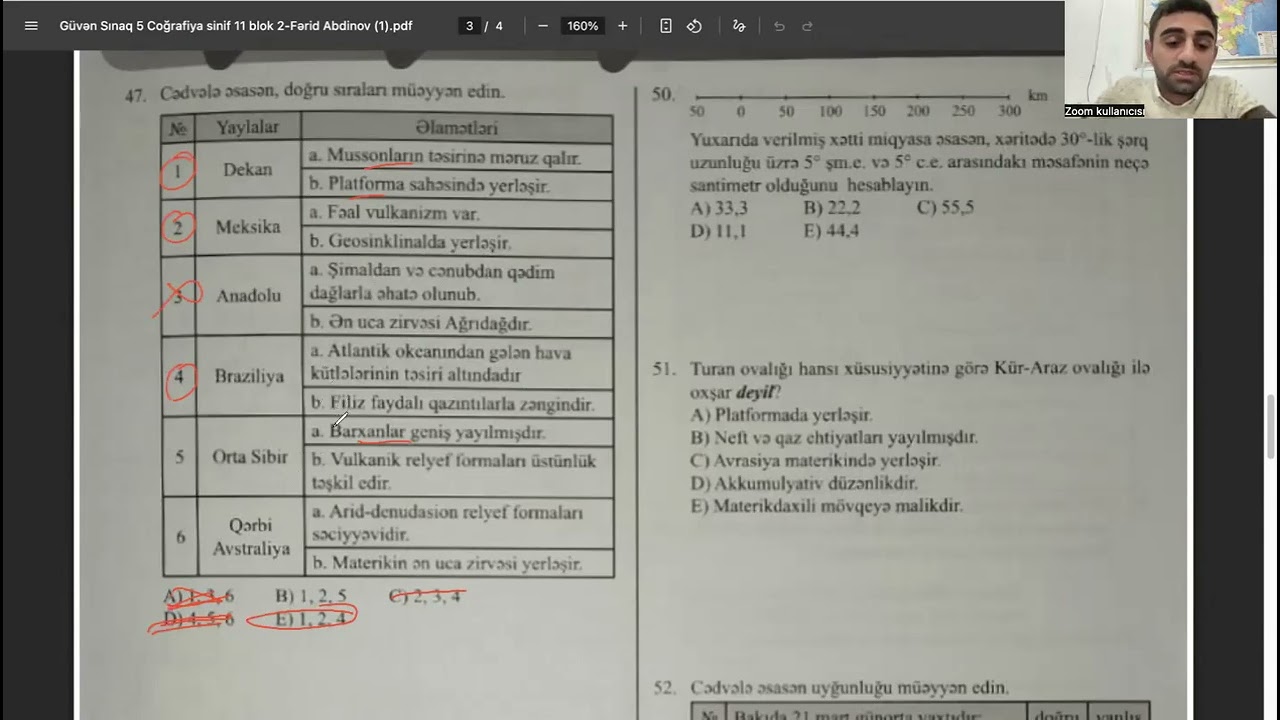Image resolution: width=1280 pixels, height=720 pixels.
Task: Click option 'E) Materikdaxili mövqeyə malikdir.'
Action: (x=826, y=507)
